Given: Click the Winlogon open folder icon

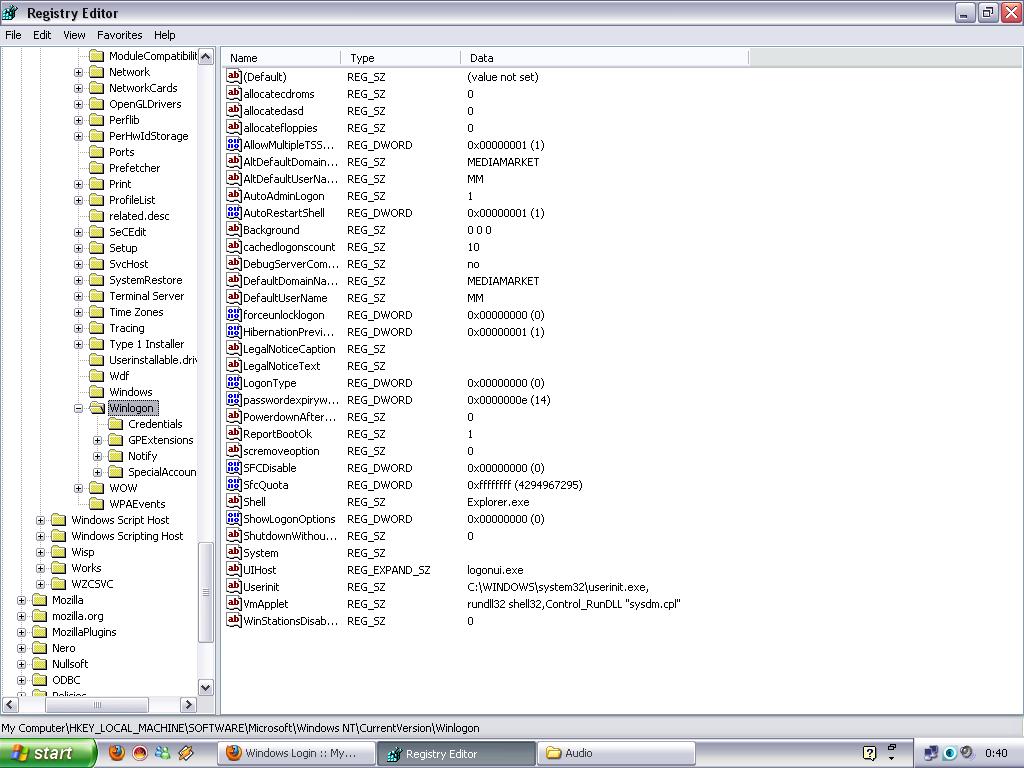Looking at the screenshot, I should coord(97,408).
